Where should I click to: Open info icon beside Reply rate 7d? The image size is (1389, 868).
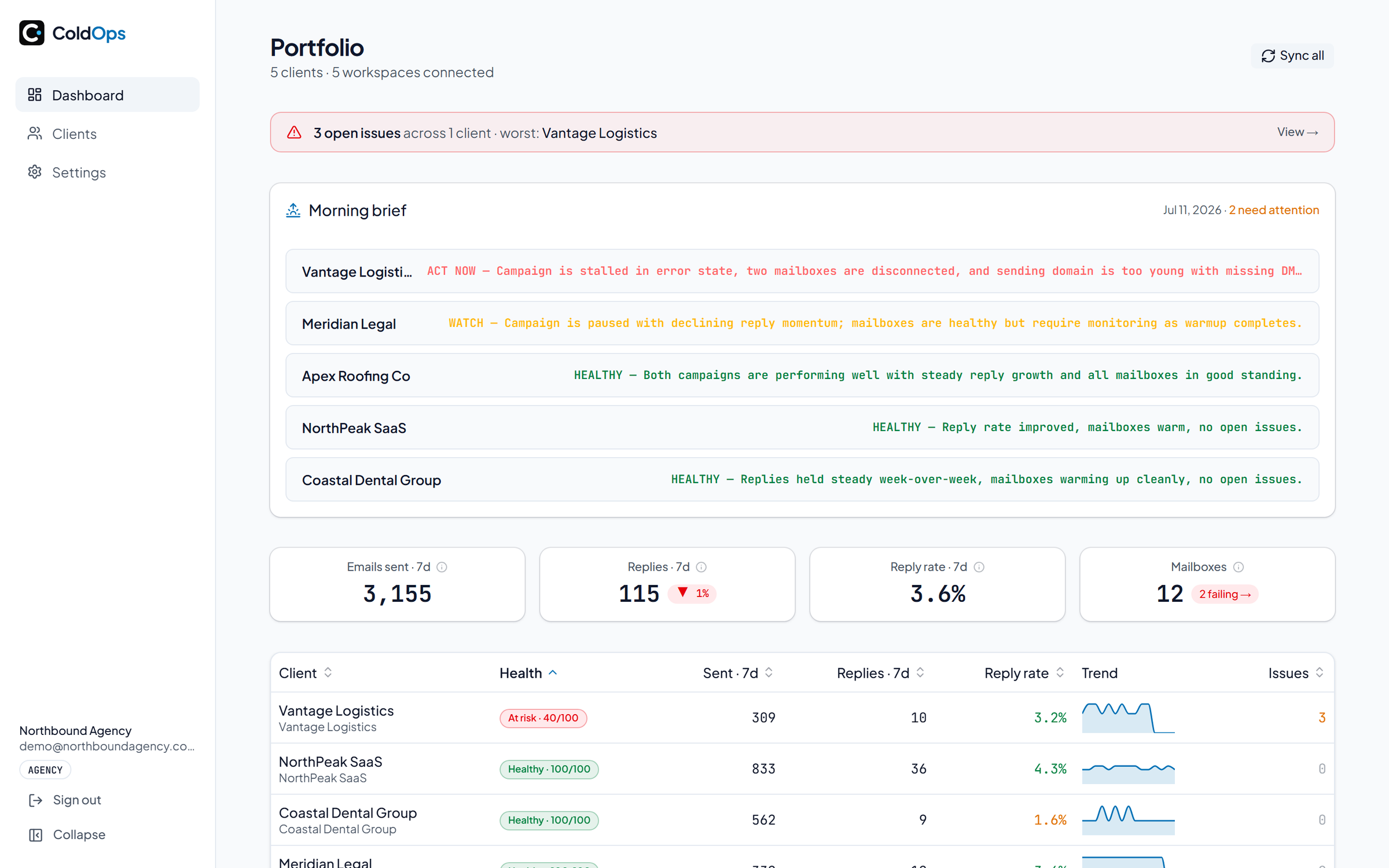point(979,567)
